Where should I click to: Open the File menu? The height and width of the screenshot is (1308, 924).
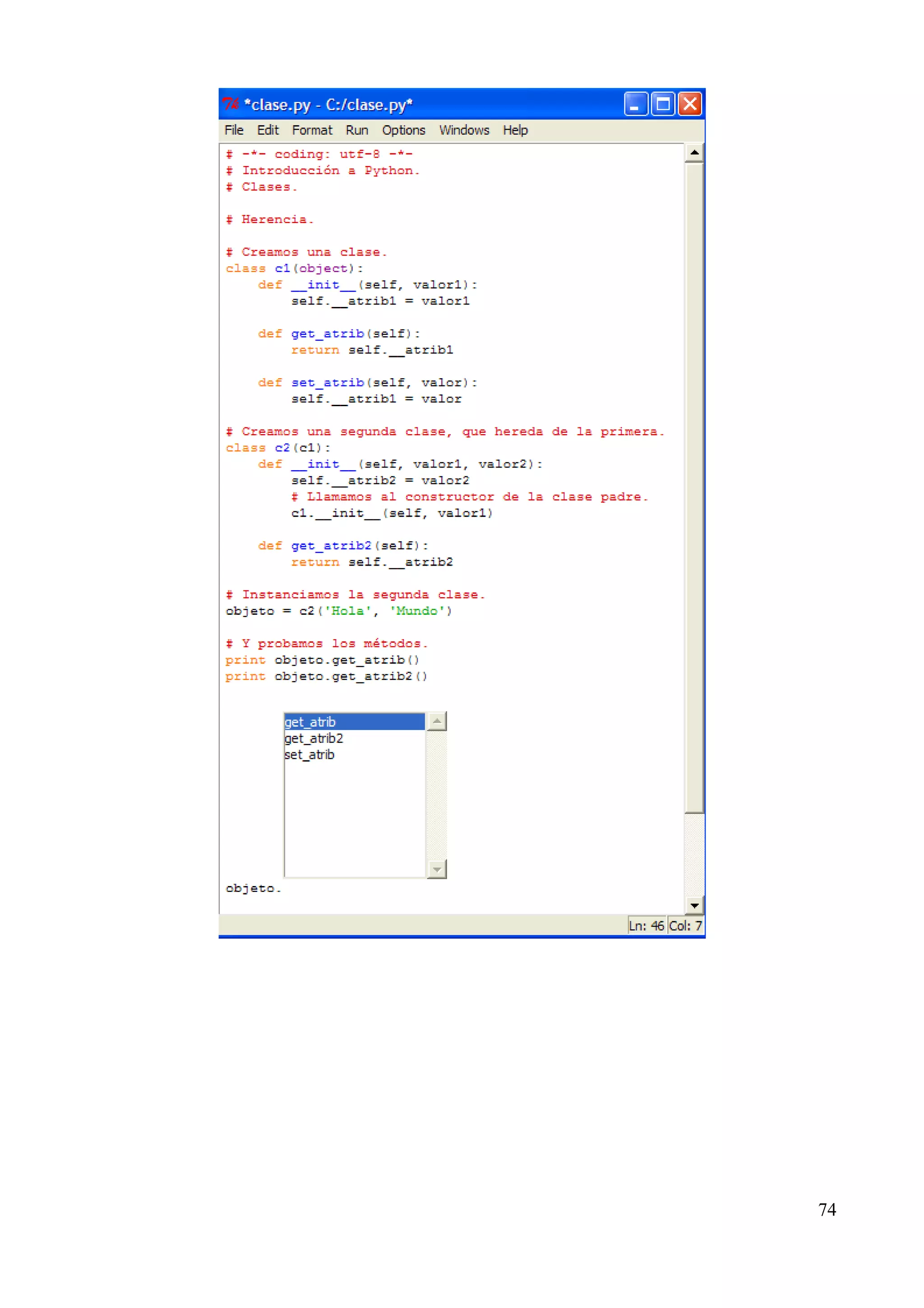233,130
